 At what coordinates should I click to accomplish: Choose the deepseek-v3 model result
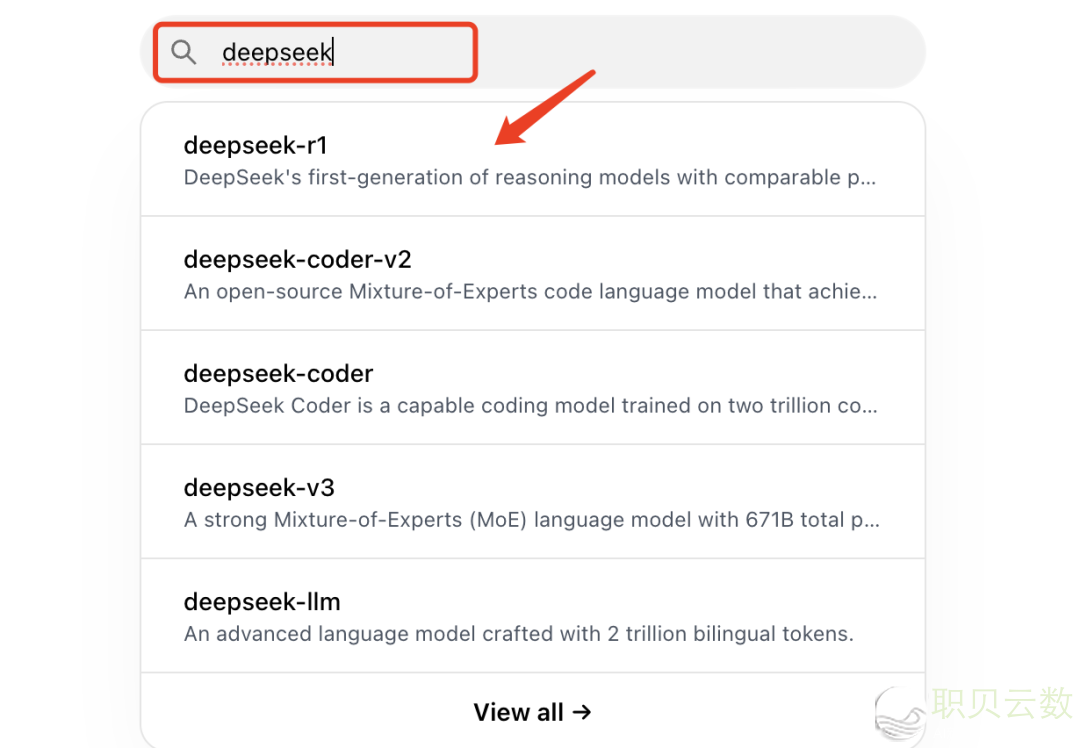pos(532,502)
